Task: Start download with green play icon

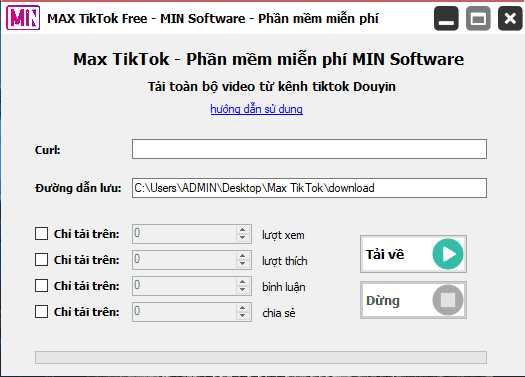Action: [448, 254]
